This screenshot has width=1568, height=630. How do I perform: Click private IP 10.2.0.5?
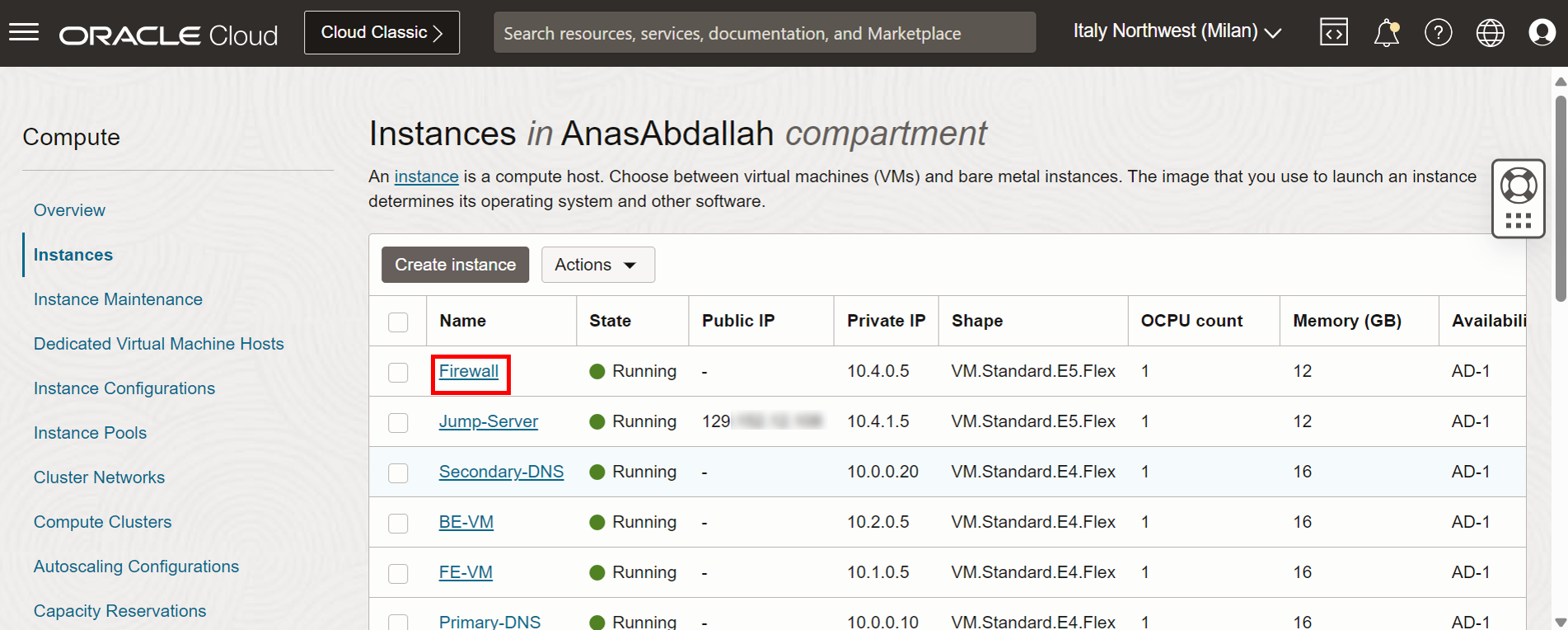[x=878, y=522]
